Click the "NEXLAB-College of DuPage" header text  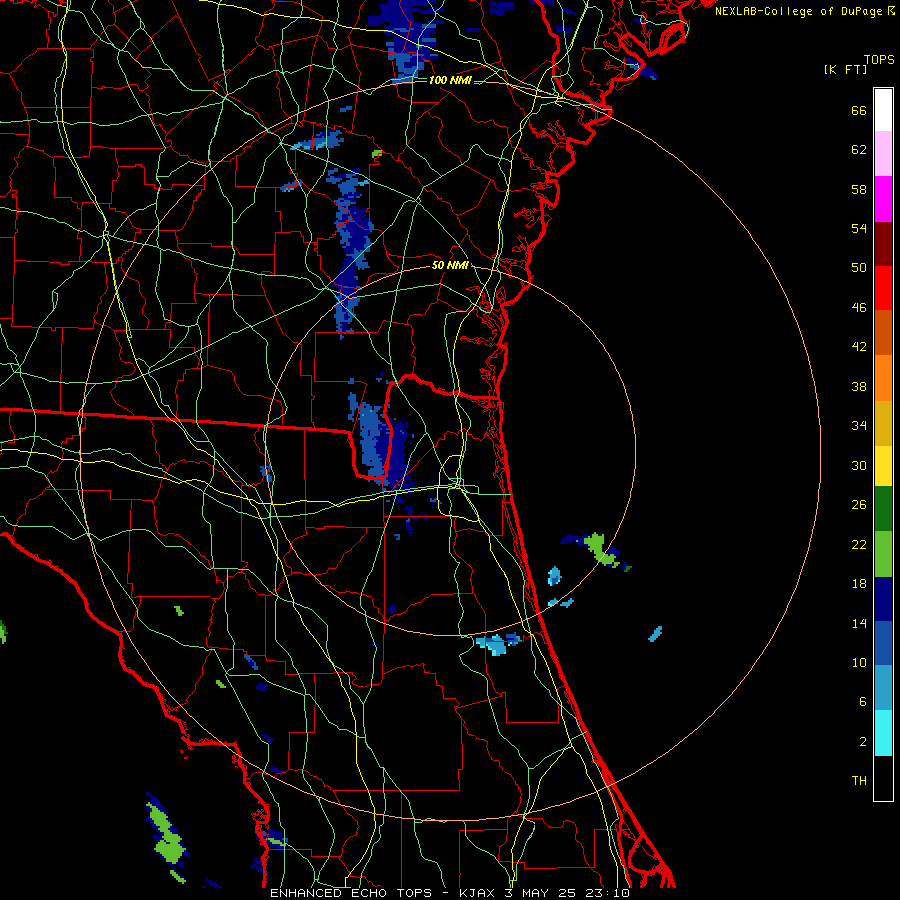pos(798,11)
